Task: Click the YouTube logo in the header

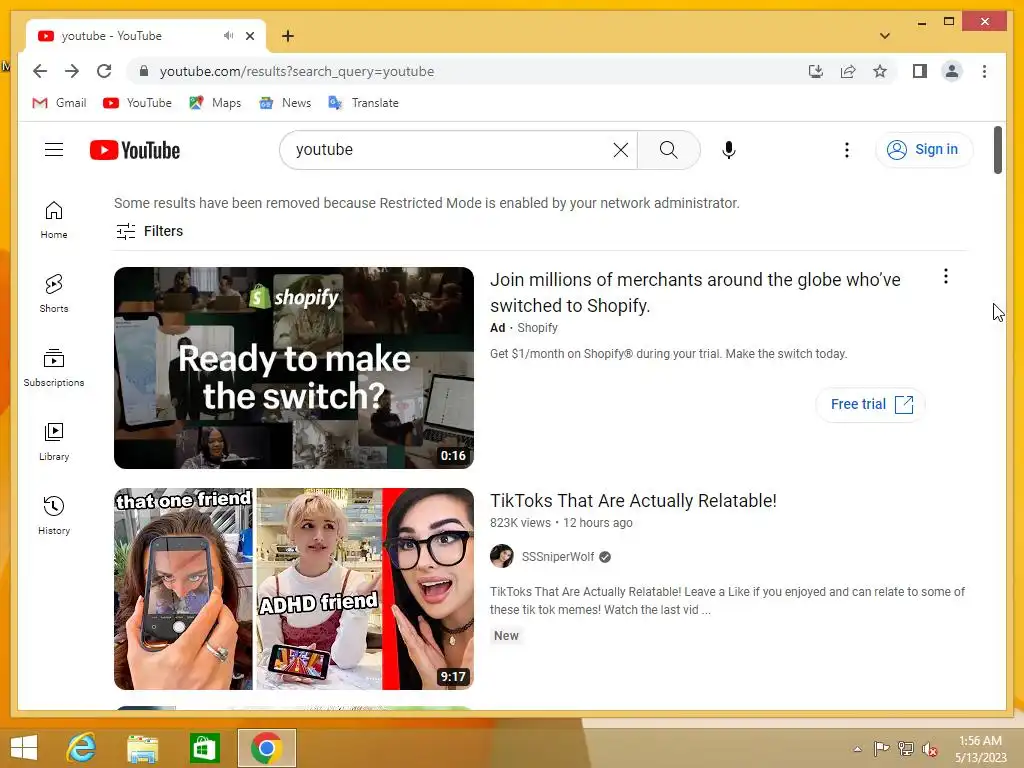Action: point(135,150)
